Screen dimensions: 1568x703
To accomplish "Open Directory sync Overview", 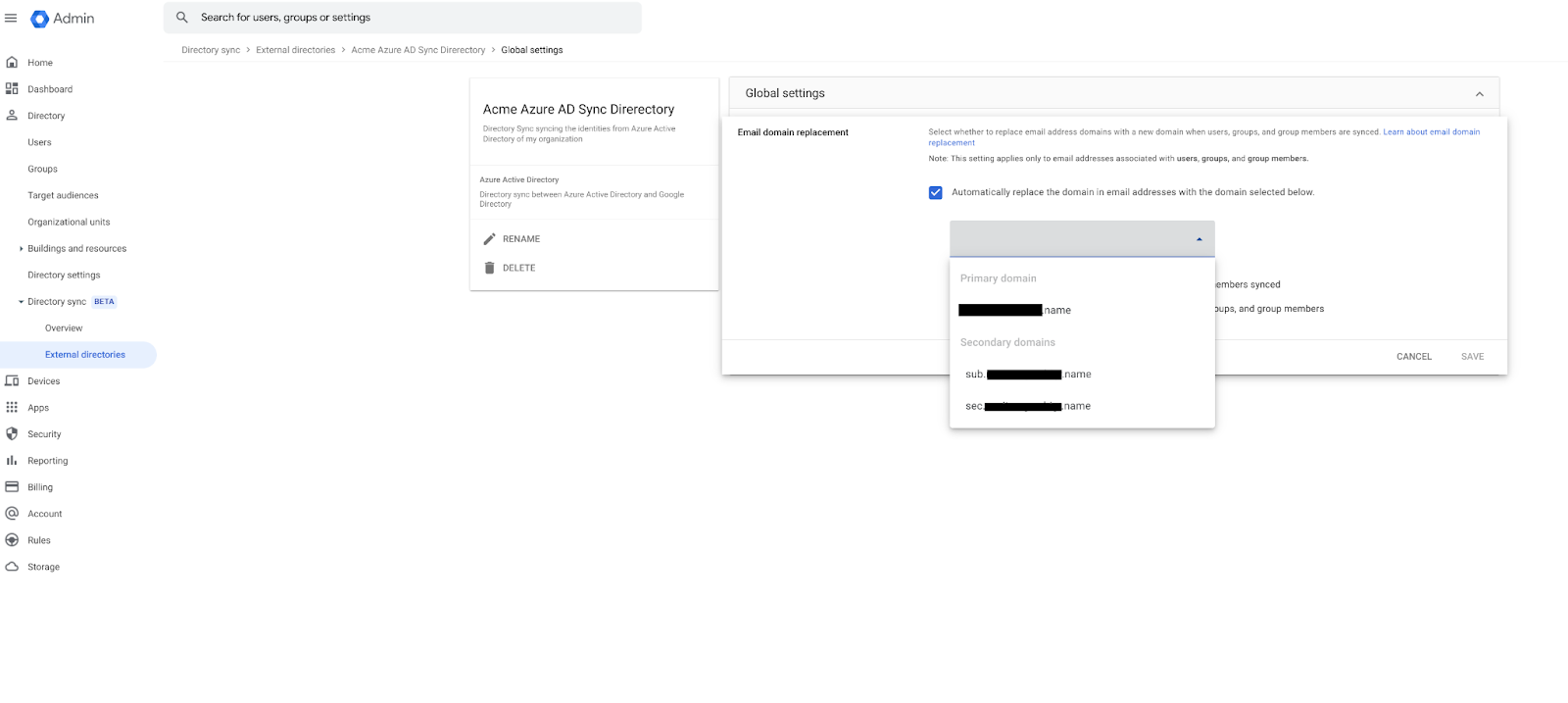I will (64, 327).
